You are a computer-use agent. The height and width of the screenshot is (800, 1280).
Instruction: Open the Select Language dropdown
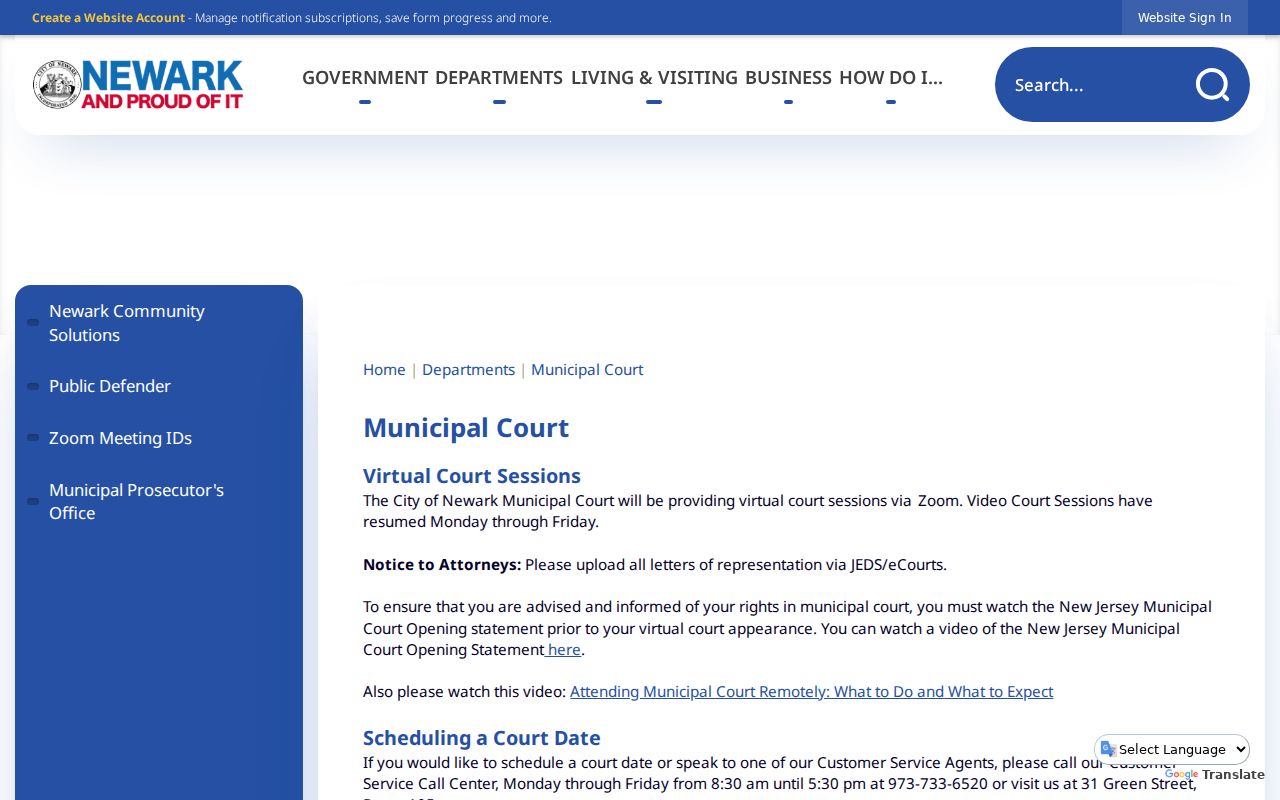[x=1172, y=749]
